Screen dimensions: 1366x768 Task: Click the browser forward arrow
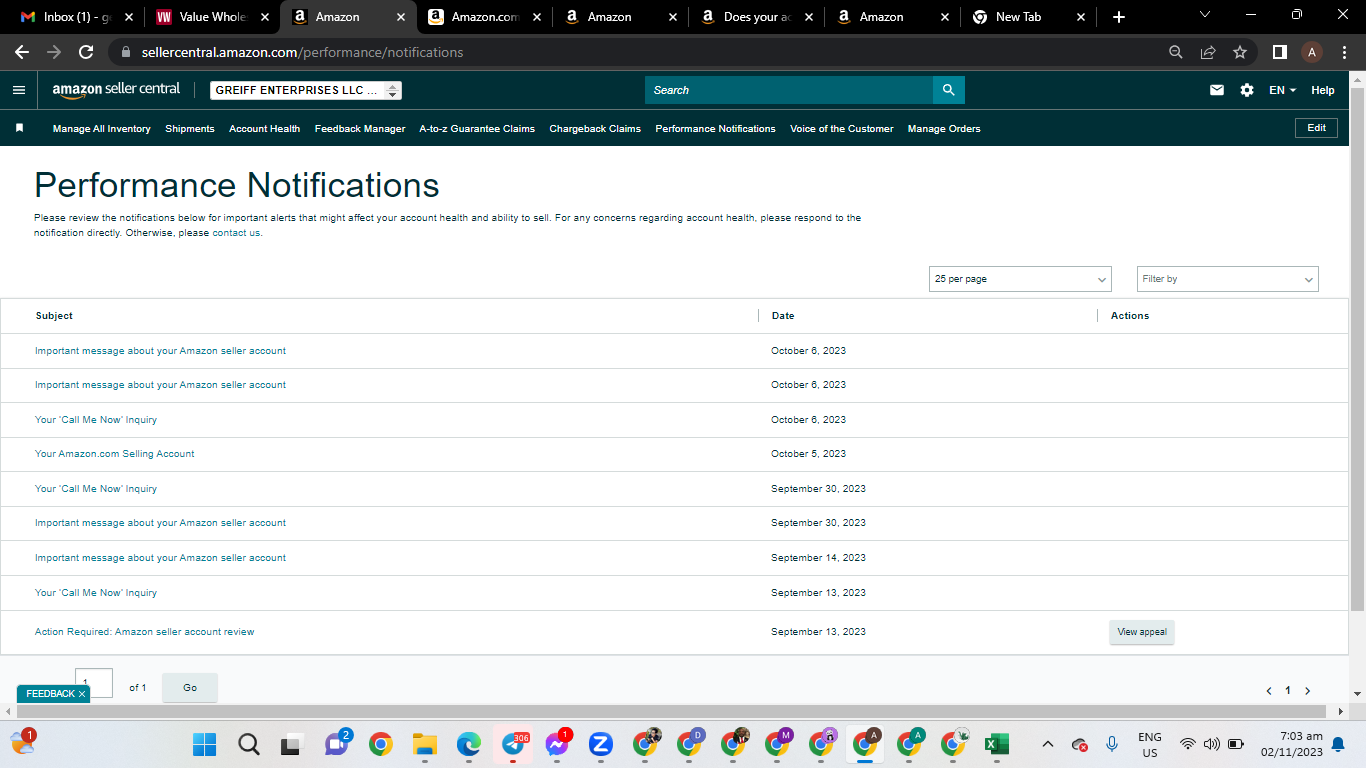point(54,52)
